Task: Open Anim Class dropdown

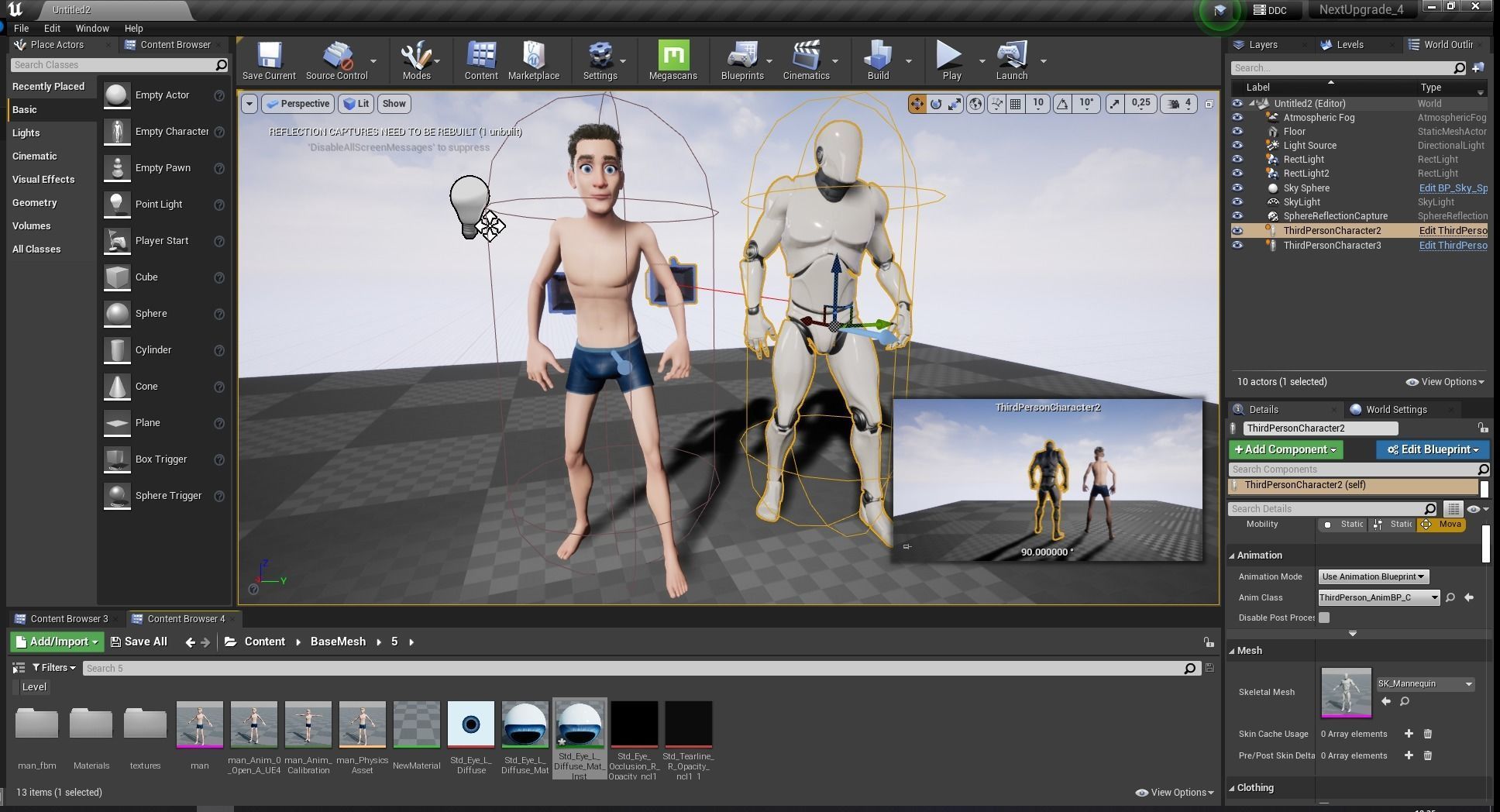Action: click(x=1379, y=597)
